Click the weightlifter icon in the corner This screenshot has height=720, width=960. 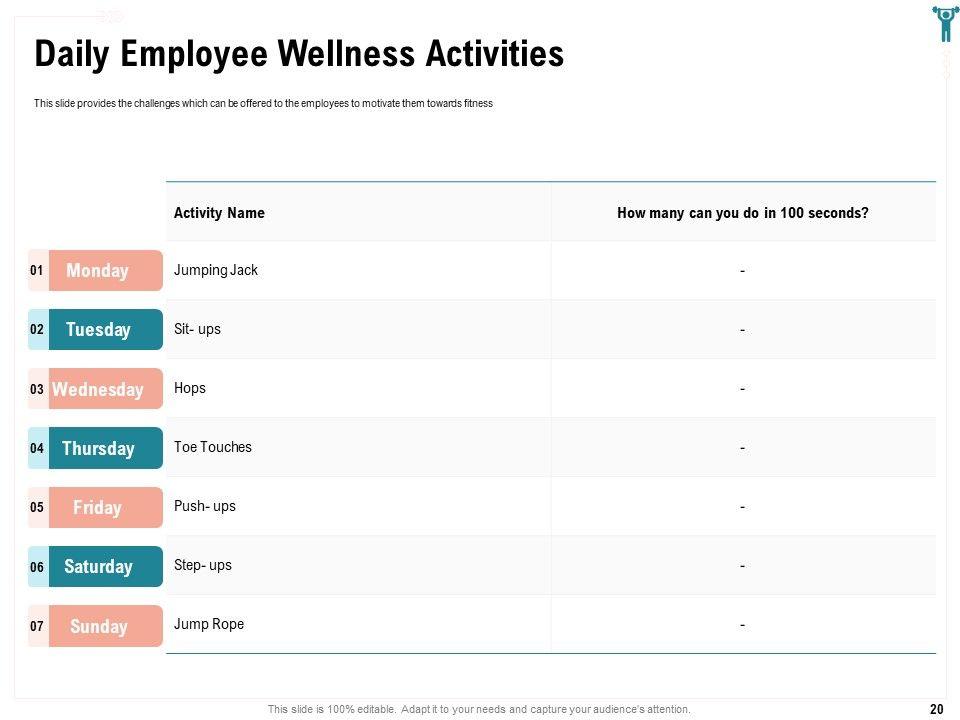pyautogui.click(x=945, y=23)
